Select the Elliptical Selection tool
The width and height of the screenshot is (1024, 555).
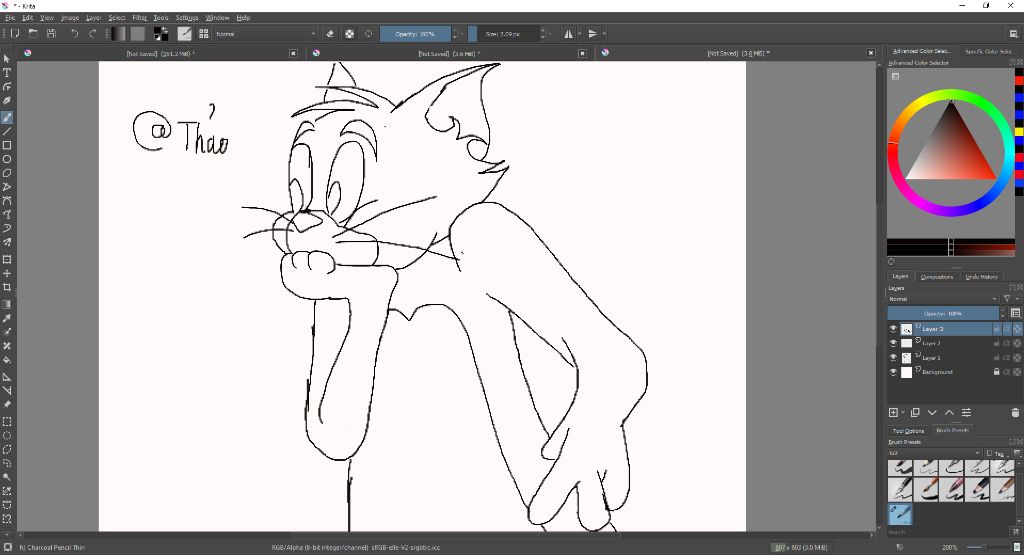click(x=7, y=436)
